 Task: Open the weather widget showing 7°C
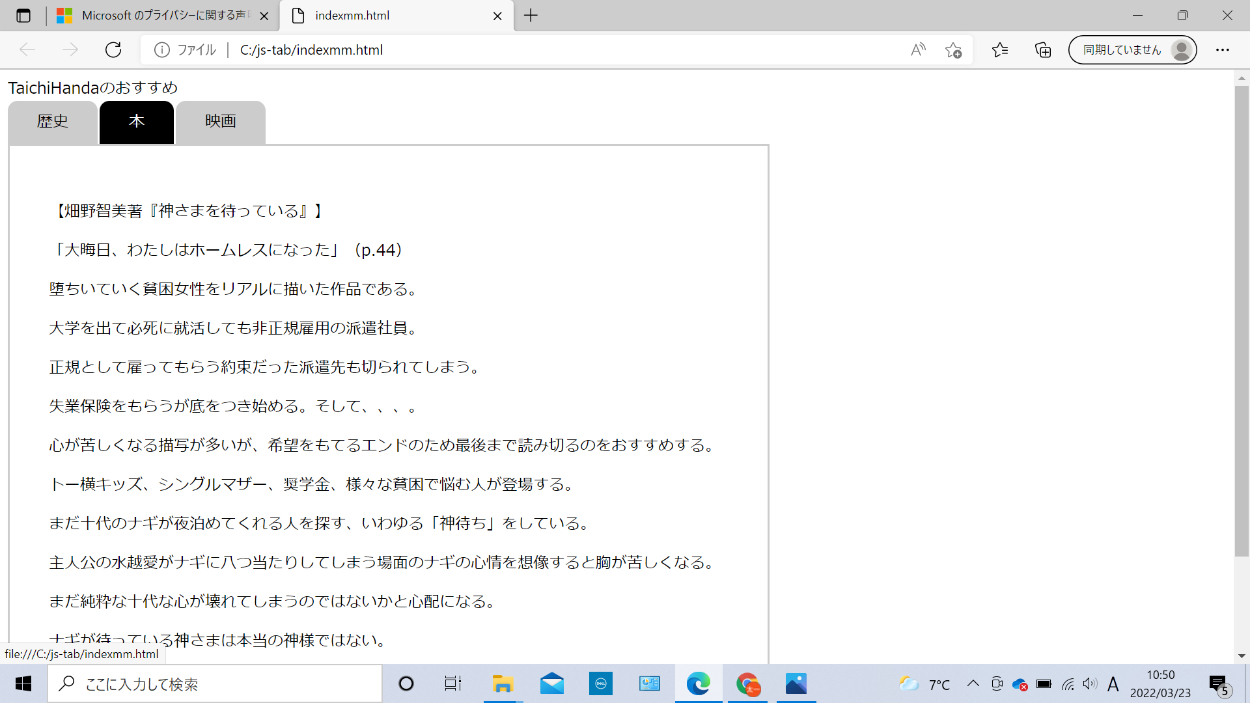[x=925, y=684]
